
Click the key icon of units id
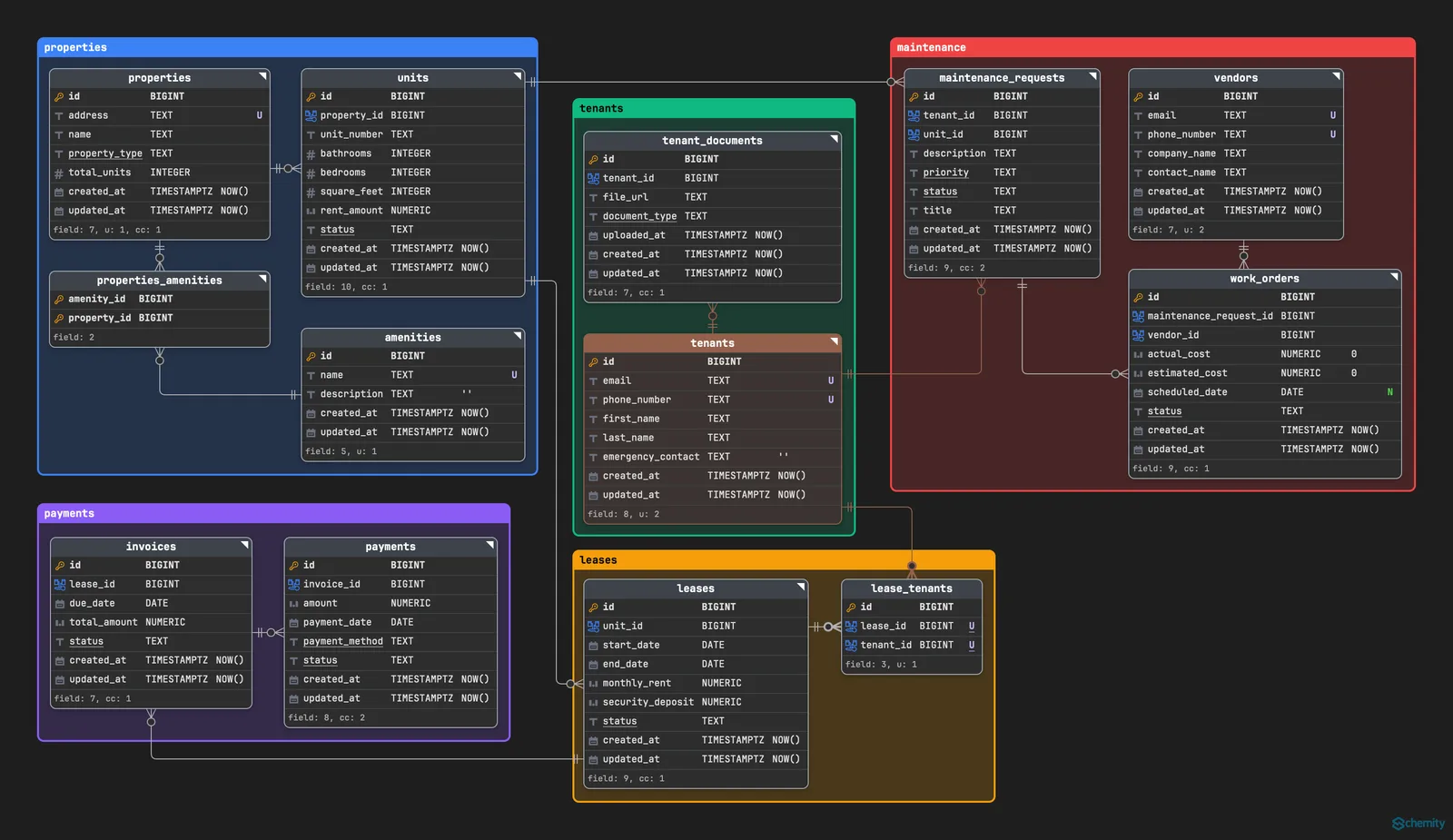click(x=311, y=96)
